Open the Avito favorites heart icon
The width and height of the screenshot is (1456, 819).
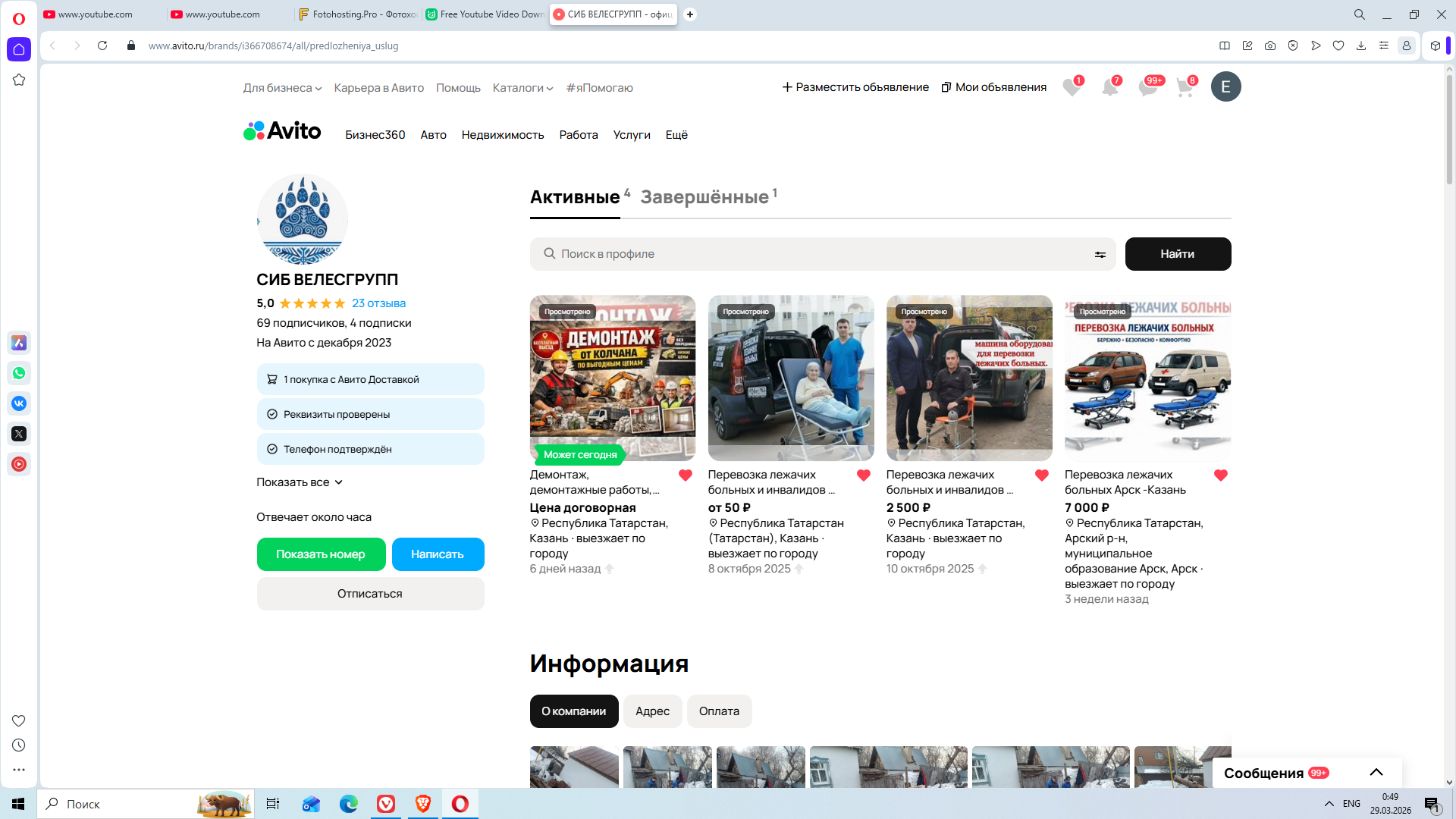pos(1071,88)
